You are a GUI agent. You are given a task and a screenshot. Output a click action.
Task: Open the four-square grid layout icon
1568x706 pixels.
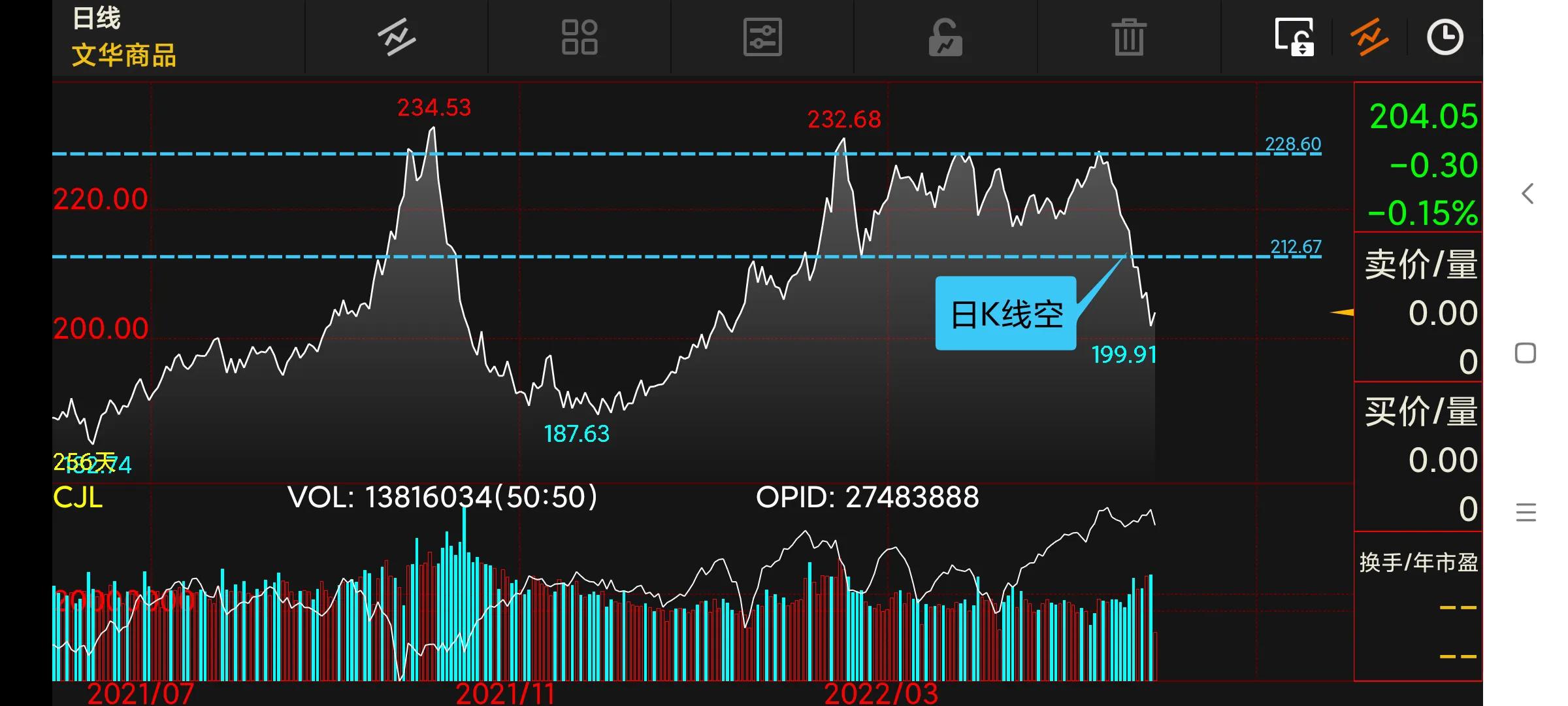coord(580,37)
